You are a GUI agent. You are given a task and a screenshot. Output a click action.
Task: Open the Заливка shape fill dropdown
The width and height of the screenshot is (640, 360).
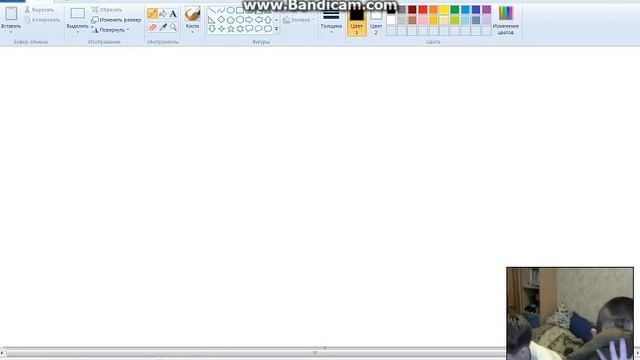(x=299, y=20)
